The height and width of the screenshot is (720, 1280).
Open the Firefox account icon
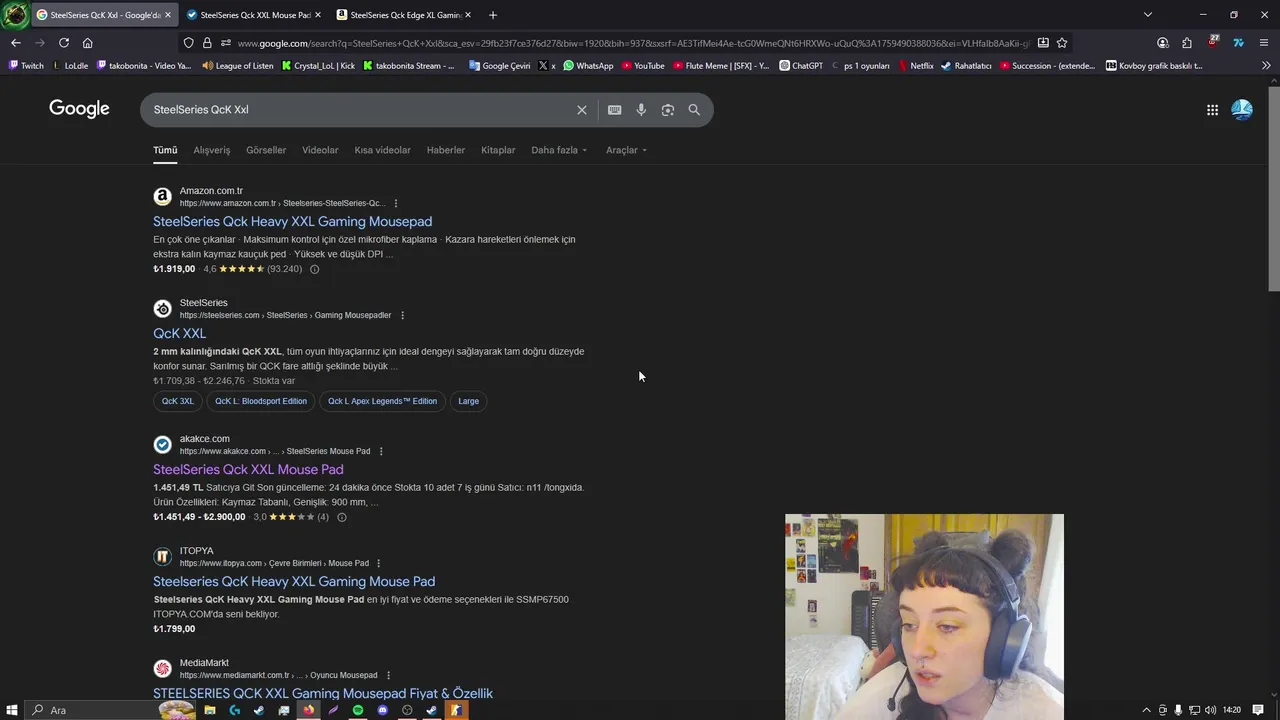coord(1162,43)
